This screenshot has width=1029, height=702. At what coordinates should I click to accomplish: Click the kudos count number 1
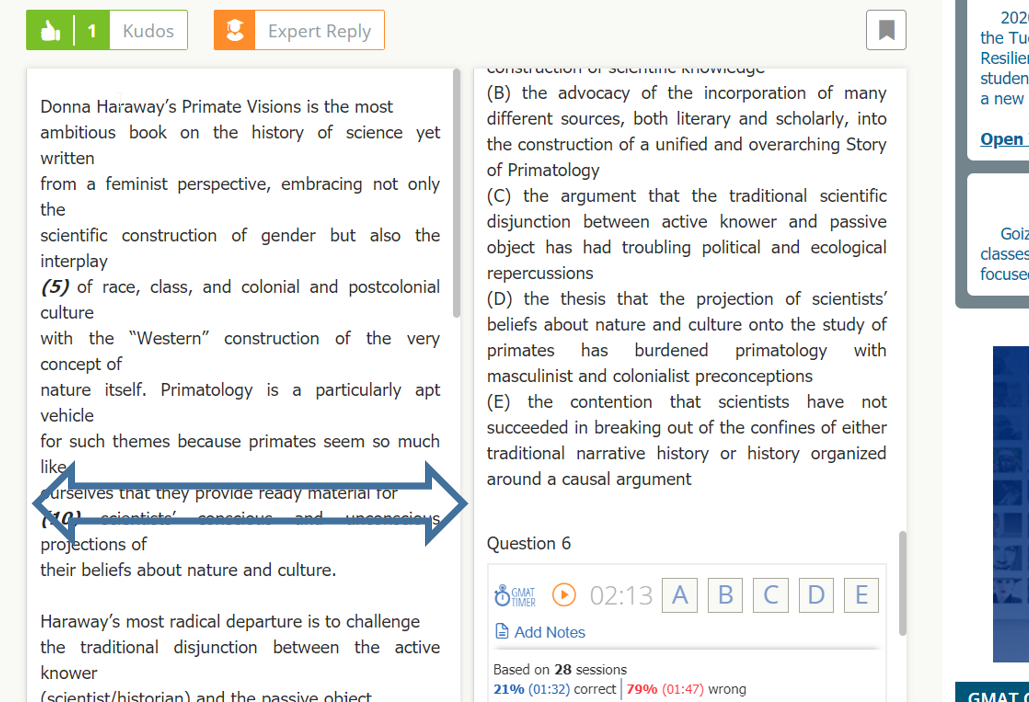click(92, 31)
